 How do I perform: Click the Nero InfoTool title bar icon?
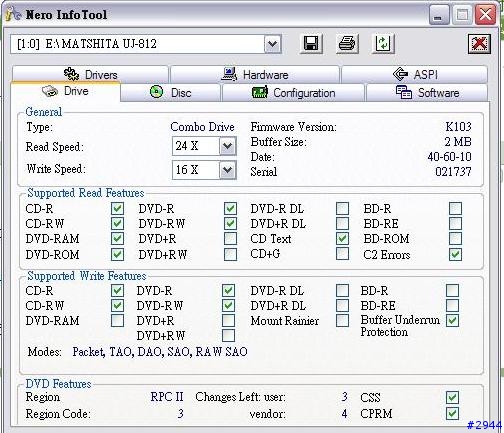coord(14,14)
